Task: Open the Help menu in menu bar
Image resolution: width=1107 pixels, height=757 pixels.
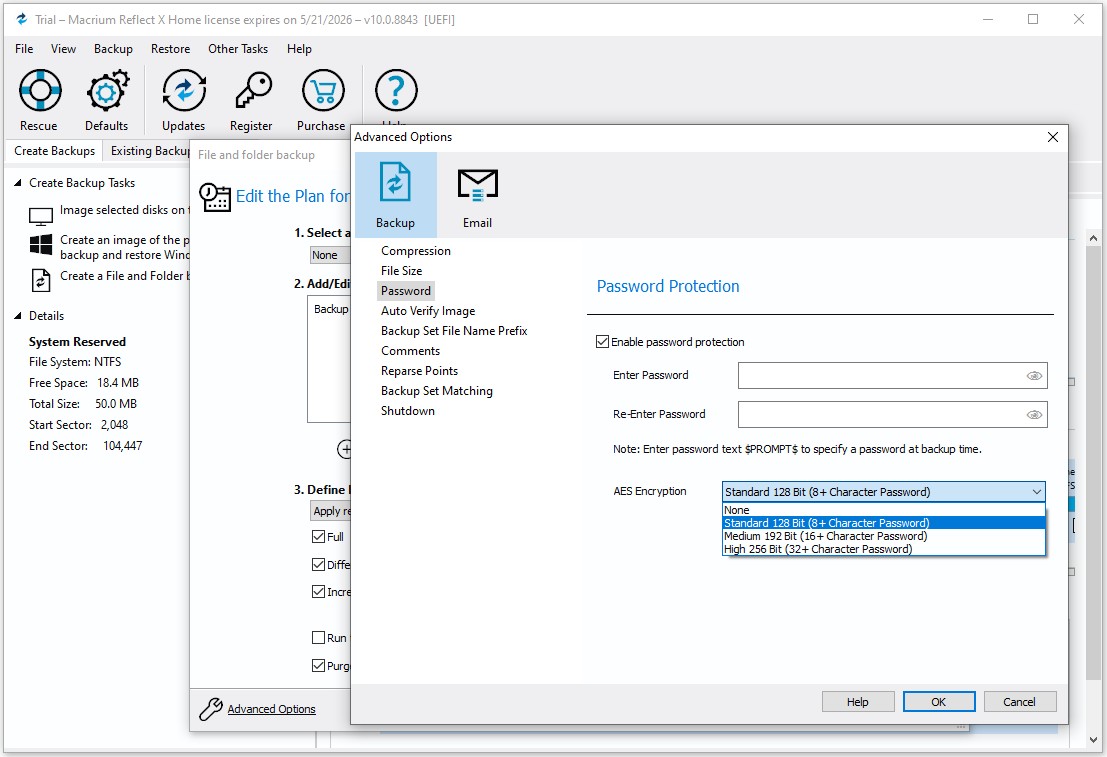Action: pos(299,49)
